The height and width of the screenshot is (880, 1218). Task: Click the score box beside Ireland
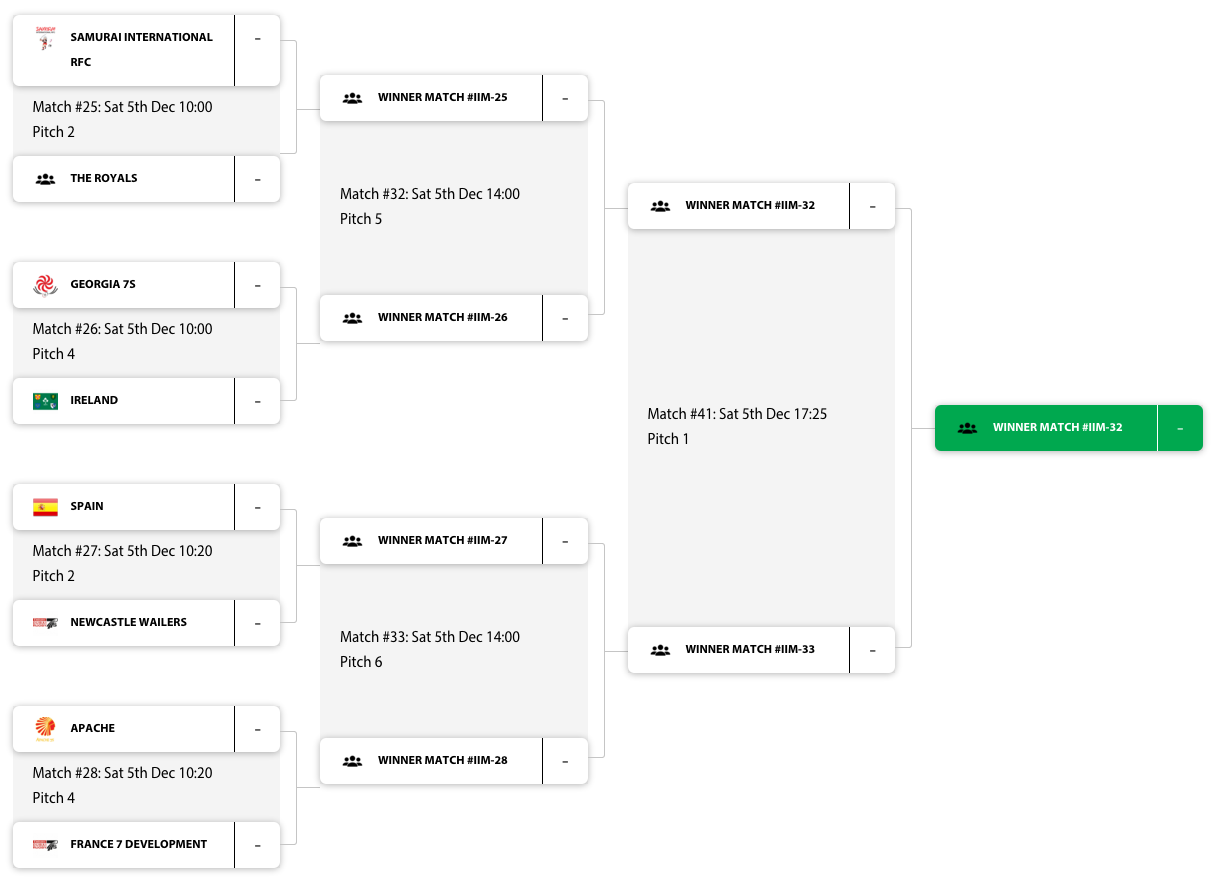pyautogui.click(x=257, y=401)
